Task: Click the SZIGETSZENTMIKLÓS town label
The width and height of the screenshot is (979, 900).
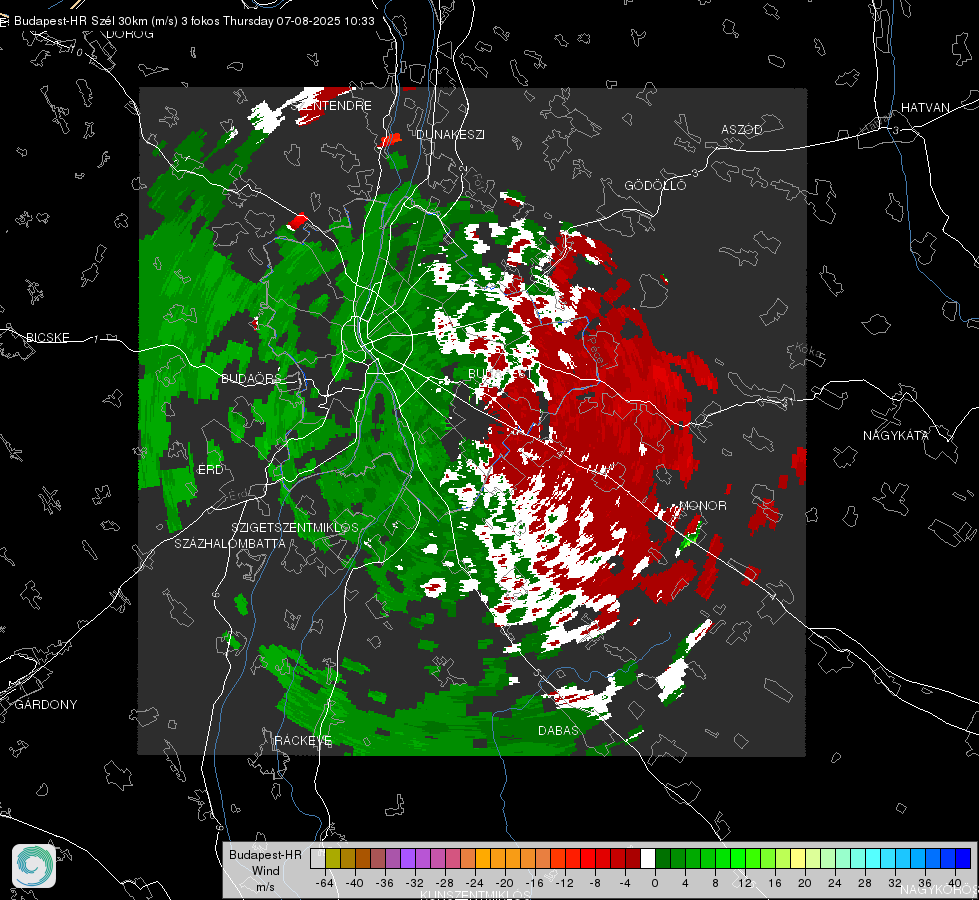Action: (x=295, y=528)
